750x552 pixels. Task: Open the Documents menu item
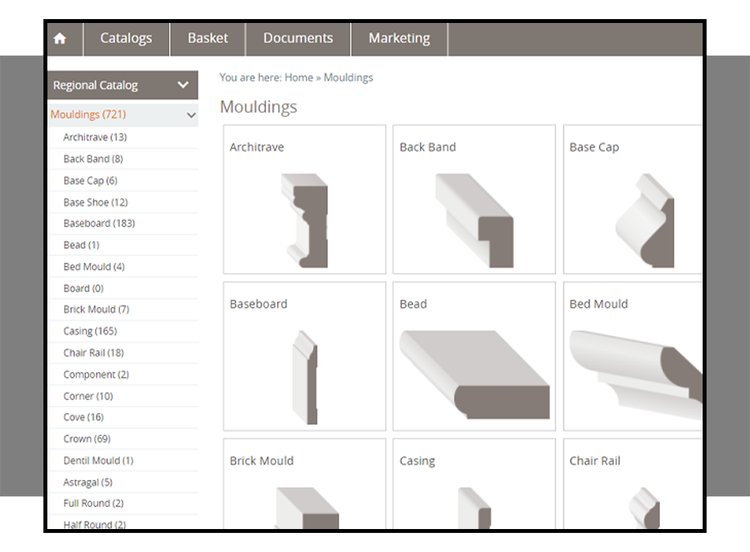pos(298,39)
